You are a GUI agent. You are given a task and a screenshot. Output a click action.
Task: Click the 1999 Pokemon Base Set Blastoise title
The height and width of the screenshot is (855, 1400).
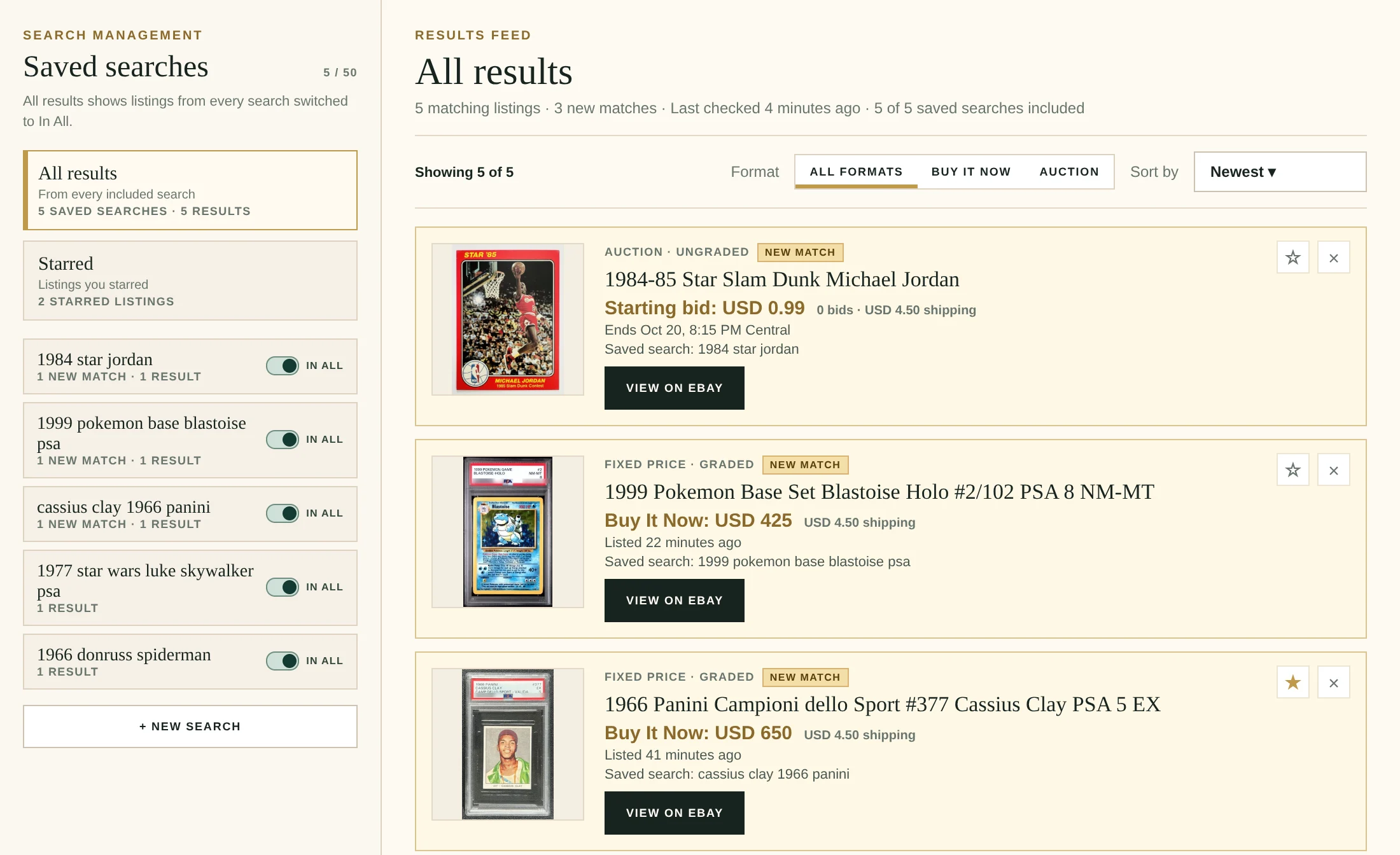(879, 492)
